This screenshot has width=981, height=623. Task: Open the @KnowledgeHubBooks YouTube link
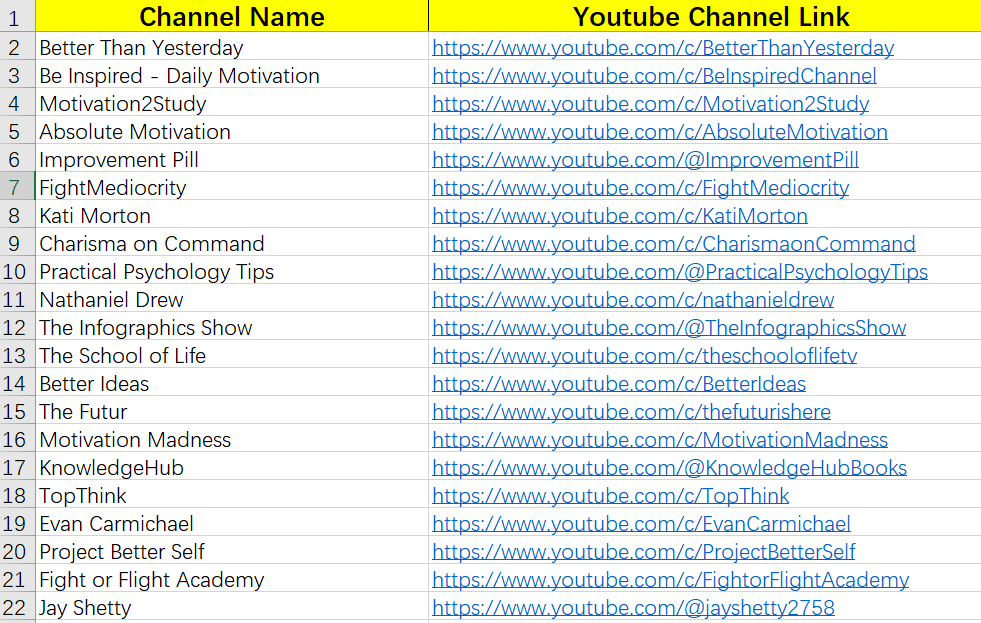pyautogui.click(x=669, y=469)
